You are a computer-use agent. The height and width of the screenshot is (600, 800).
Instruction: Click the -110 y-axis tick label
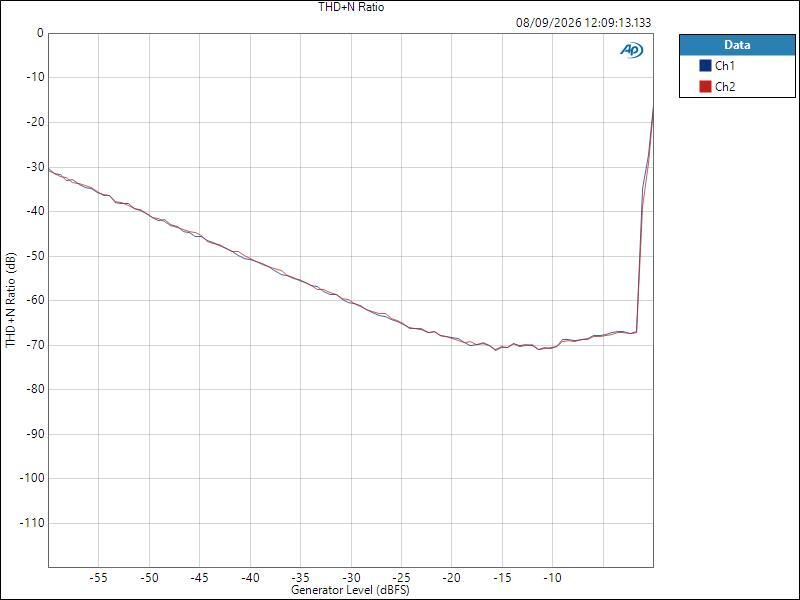coord(32,523)
